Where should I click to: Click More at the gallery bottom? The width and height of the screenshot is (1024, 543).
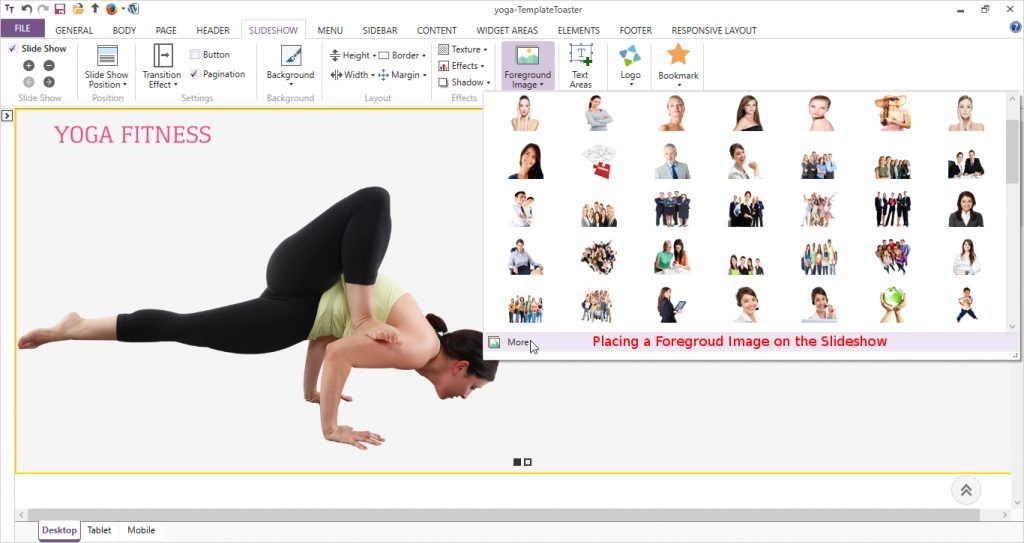coord(517,342)
